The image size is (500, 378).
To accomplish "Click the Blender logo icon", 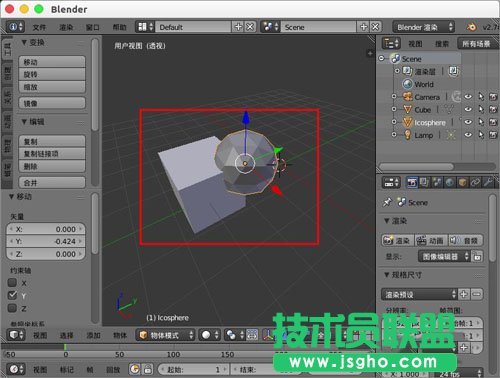I will point(472,27).
